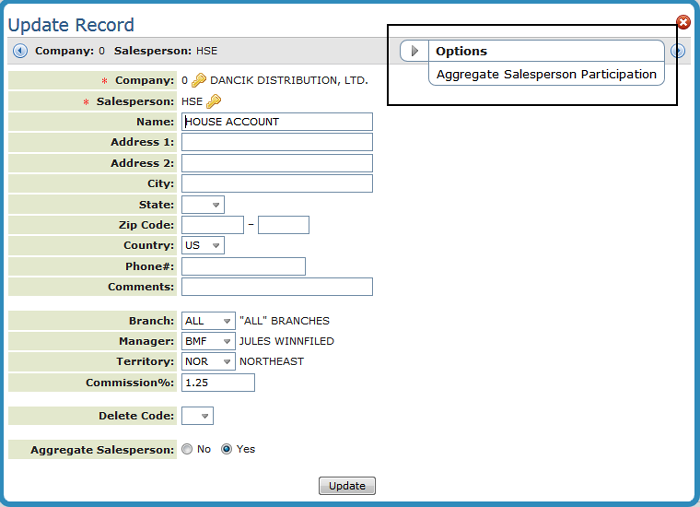Click the key icon beside Salesperson HSE
Viewport: 700px width, 507px height.
click(214, 101)
